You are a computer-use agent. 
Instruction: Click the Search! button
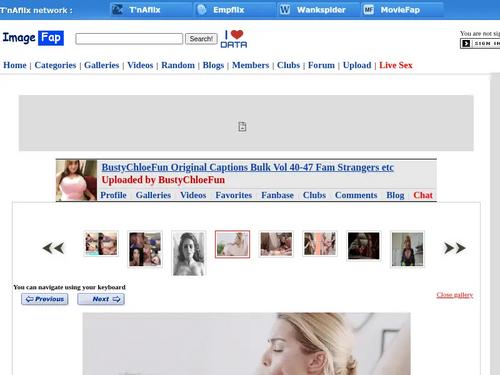click(x=201, y=39)
